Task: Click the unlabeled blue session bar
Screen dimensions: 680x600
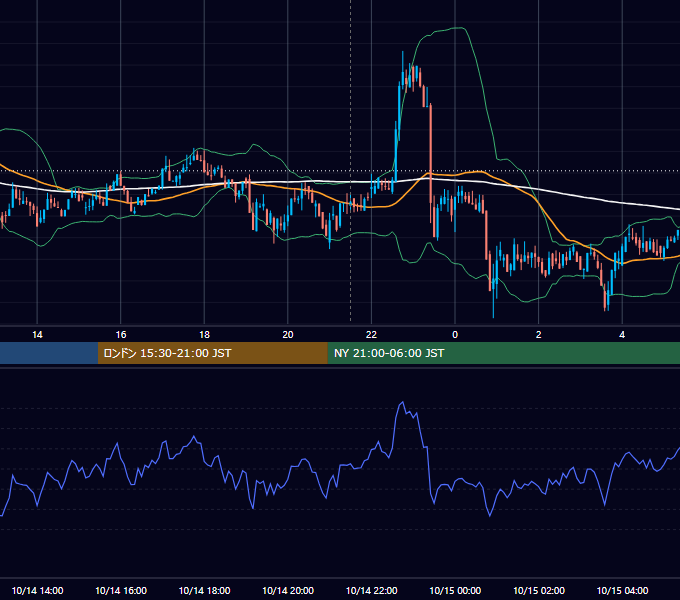Action: pyautogui.click(x=49, y=353)
